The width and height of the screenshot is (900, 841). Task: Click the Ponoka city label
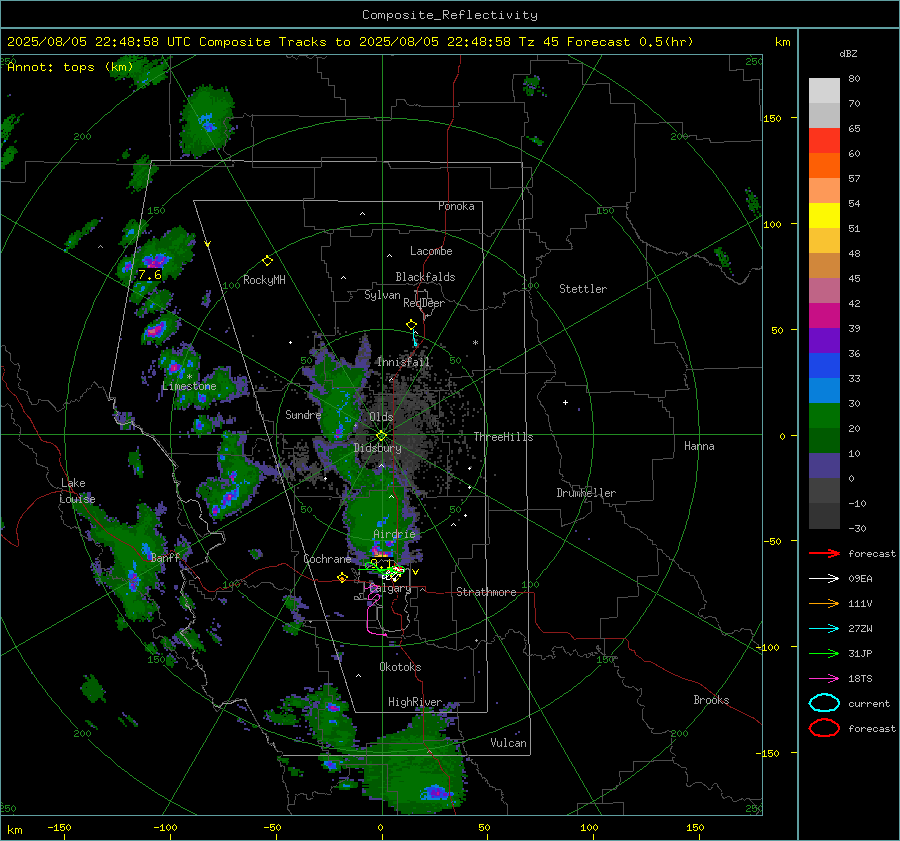[456, 206]
